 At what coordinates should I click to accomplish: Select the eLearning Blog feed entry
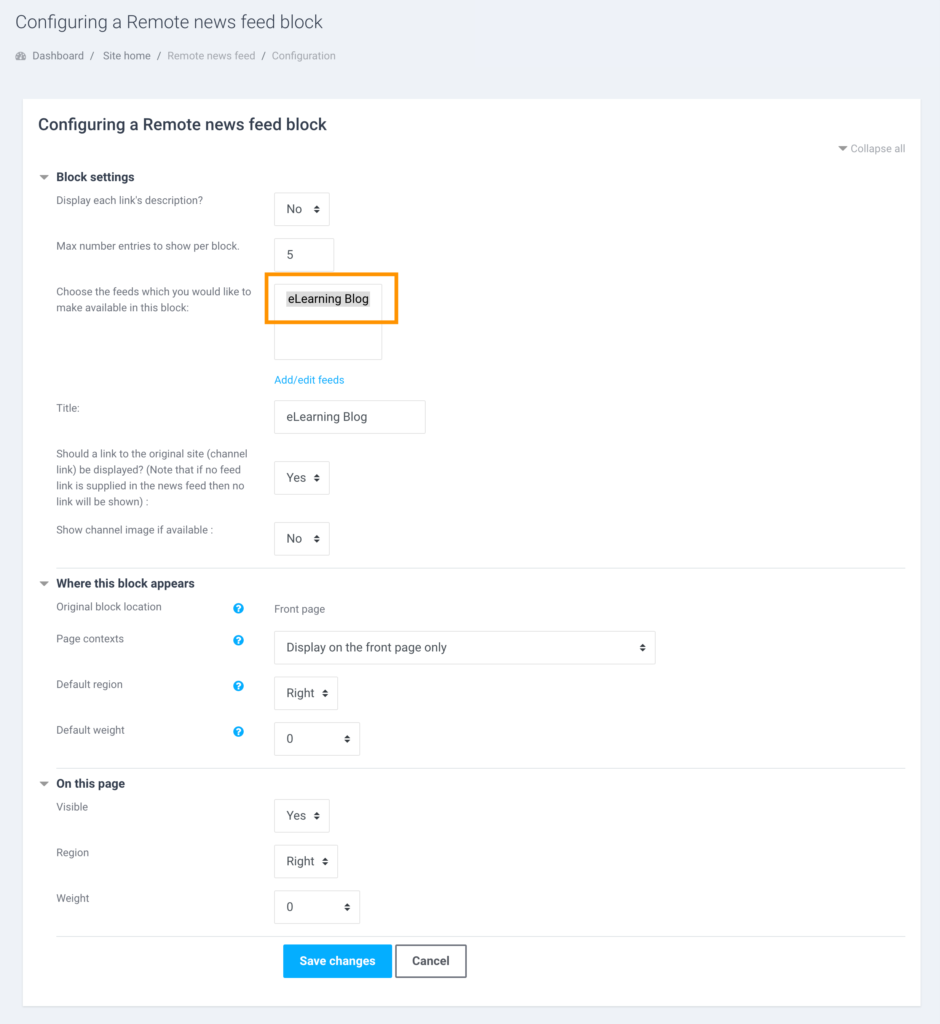(328, 298)
